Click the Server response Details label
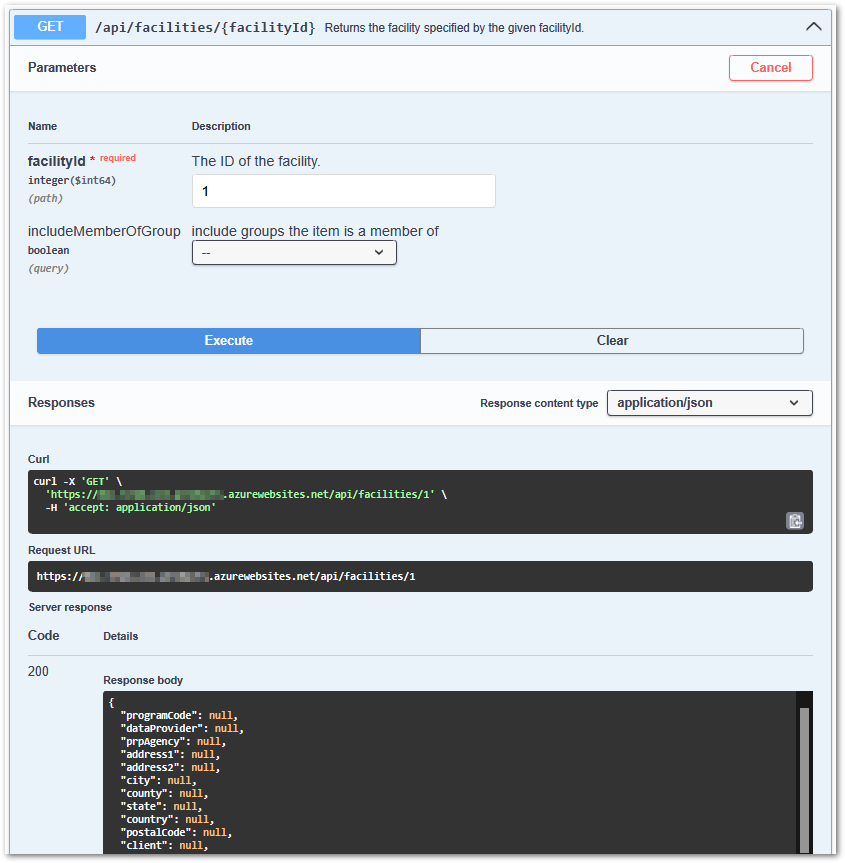Viewport: 845px width, 863px height. pyautogui.click(x=121, y=635)
